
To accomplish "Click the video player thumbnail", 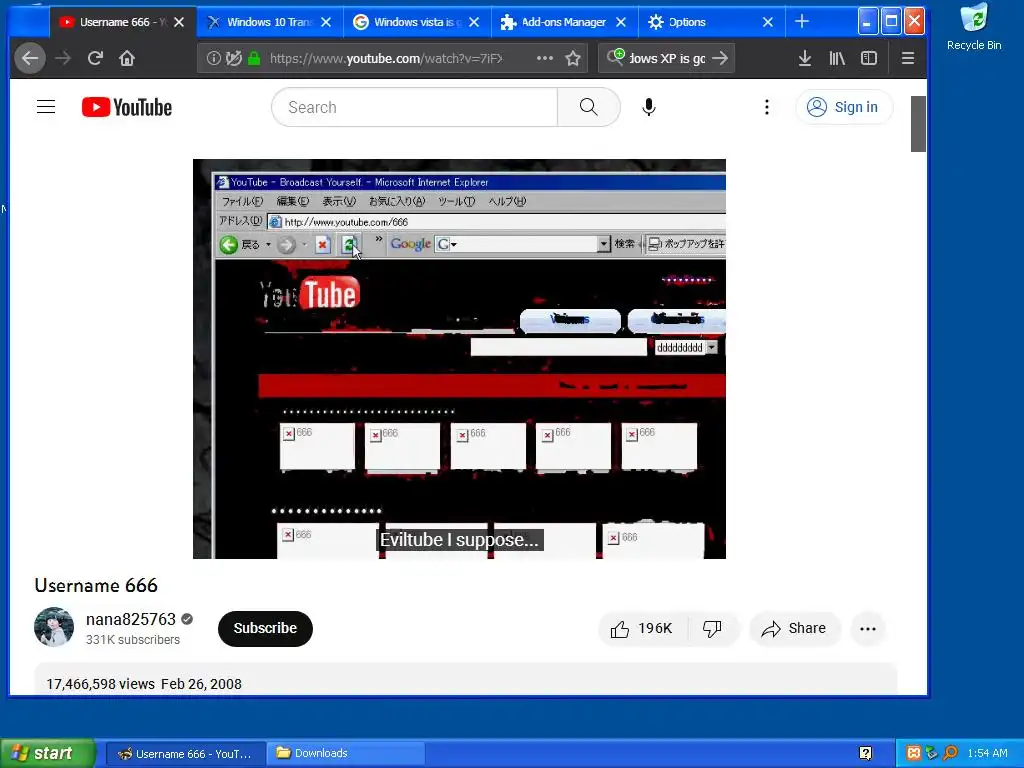I will pyautogui.click(x=459, y=359).
